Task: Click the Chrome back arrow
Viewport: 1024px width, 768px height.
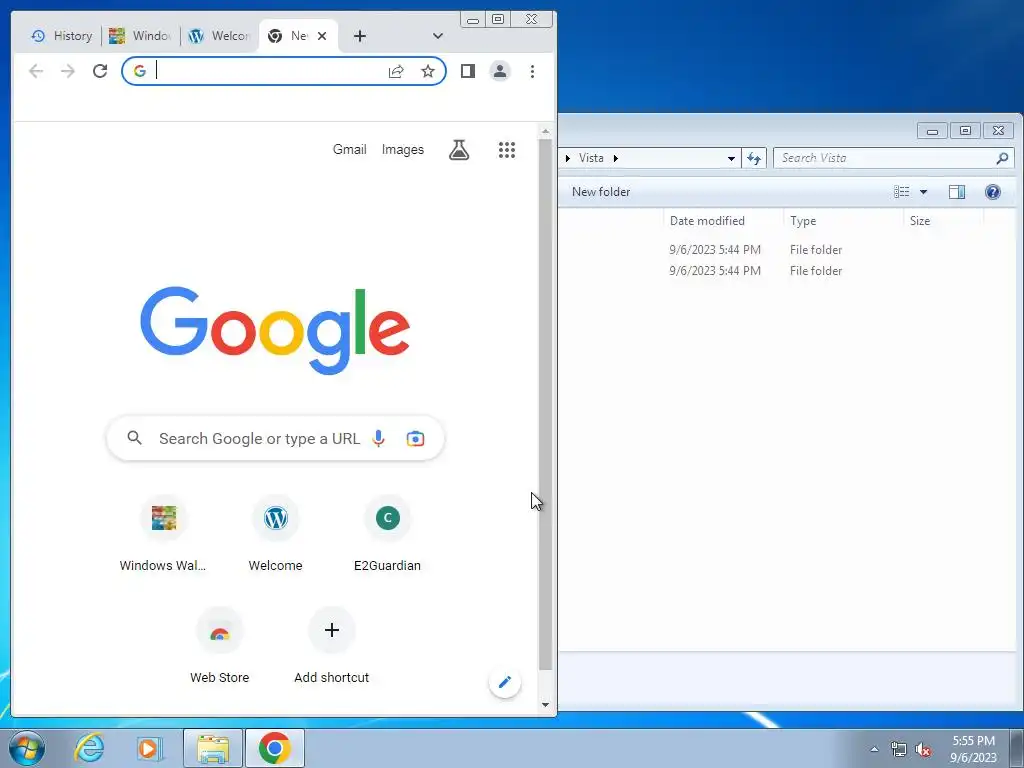Action: [x=36, y=71]
